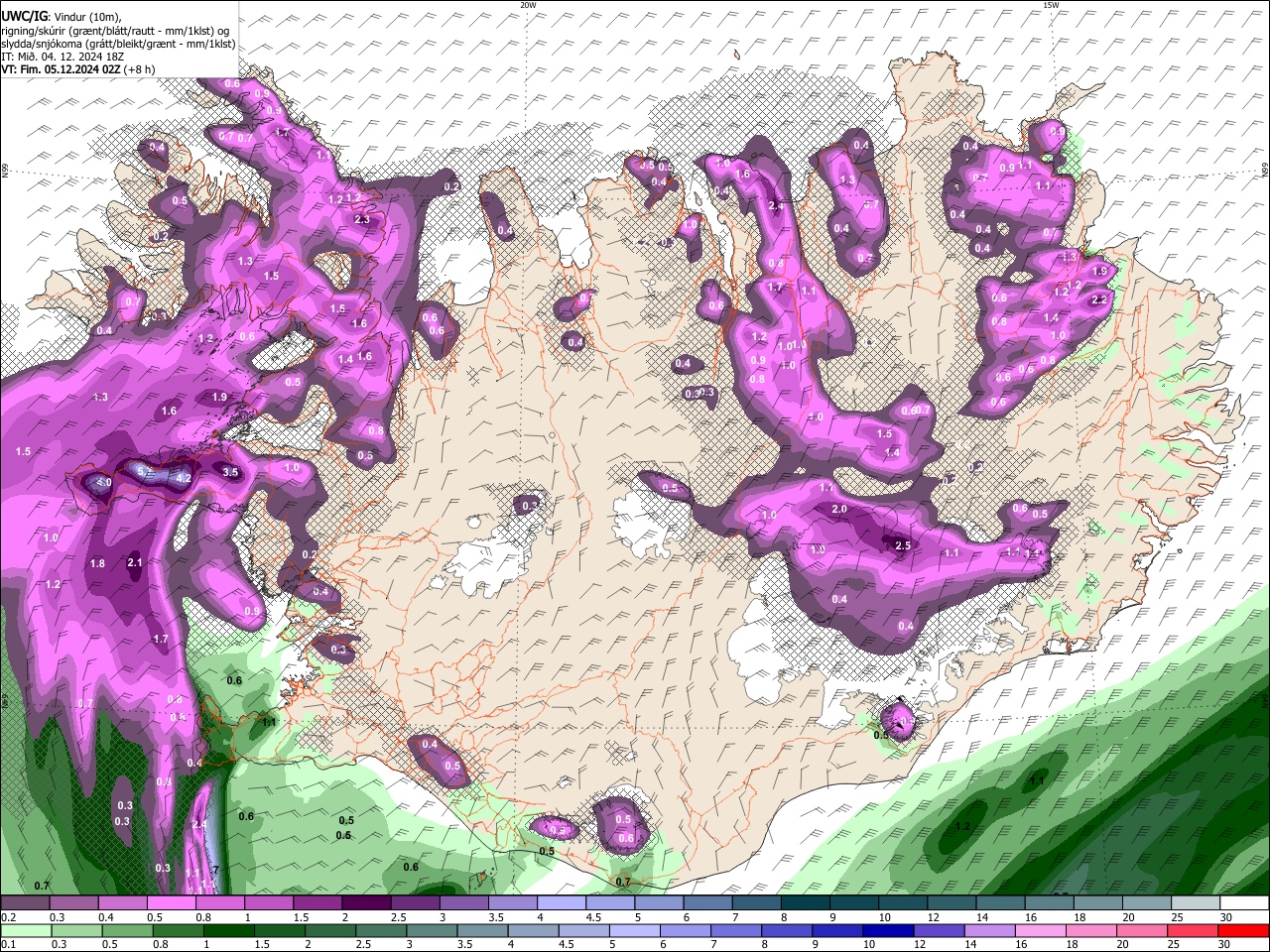Image resolution: width=1270 pixels, height=952 pixels.
Task: Click the 20W longitude label
Action: pos(528,5)
